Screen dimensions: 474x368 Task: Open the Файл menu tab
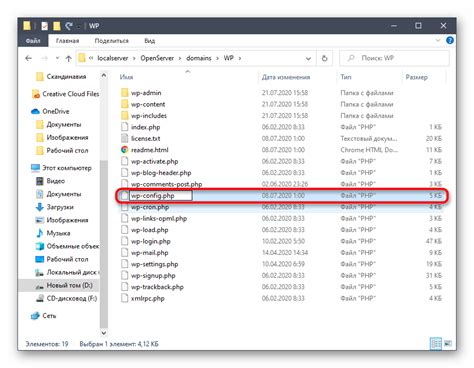coord(33,41)
